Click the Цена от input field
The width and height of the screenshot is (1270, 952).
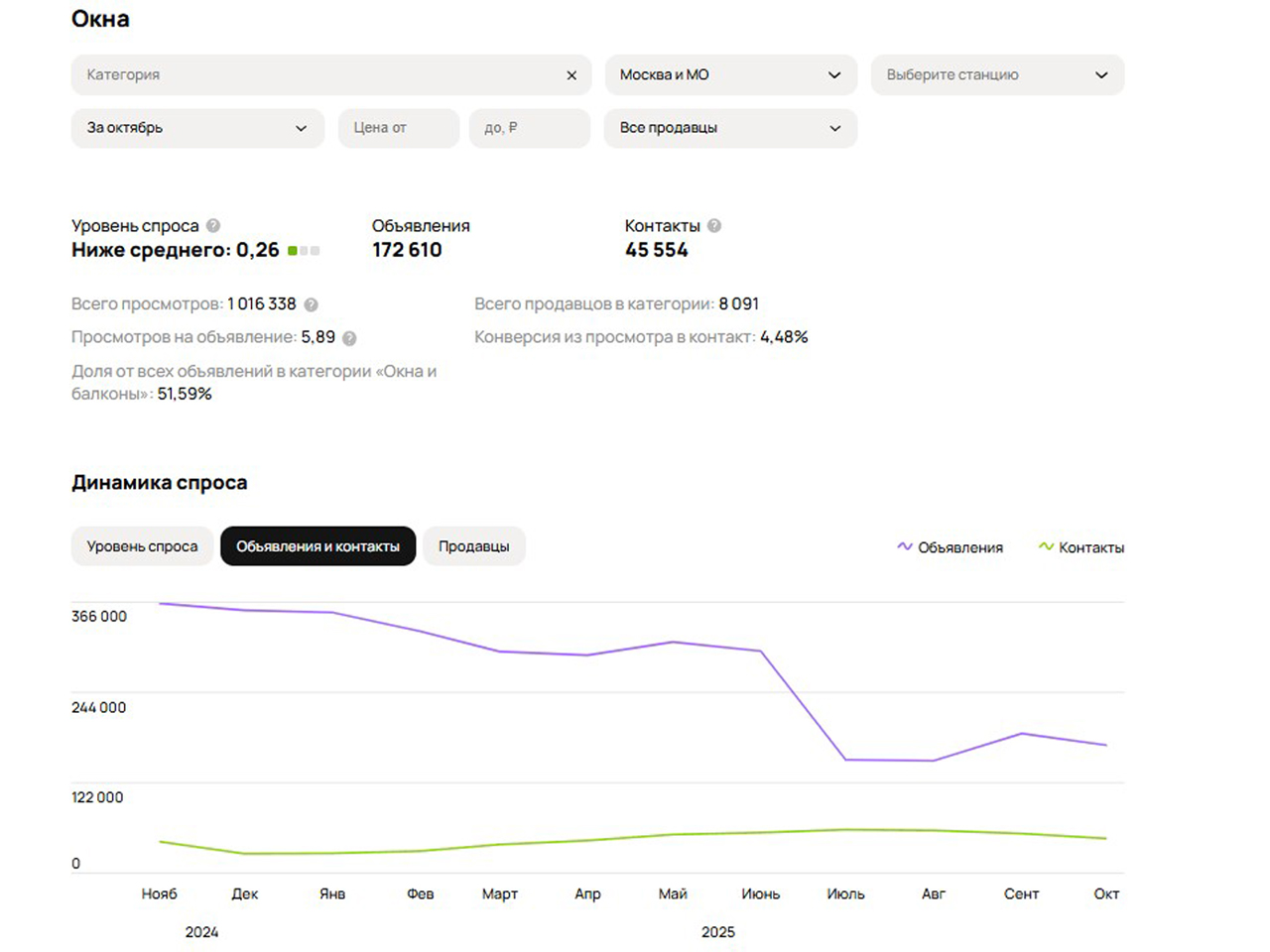click(x=398, y=128)
